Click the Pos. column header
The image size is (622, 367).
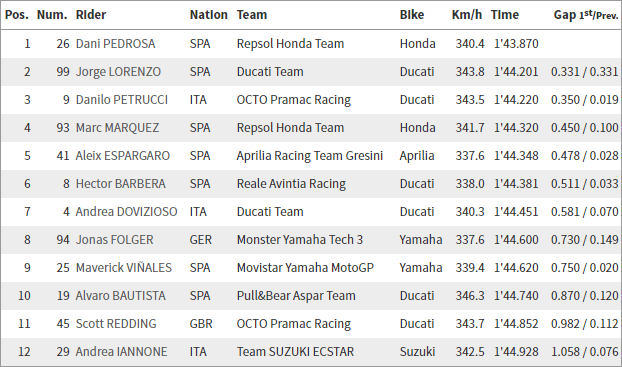tap(17, 15)
